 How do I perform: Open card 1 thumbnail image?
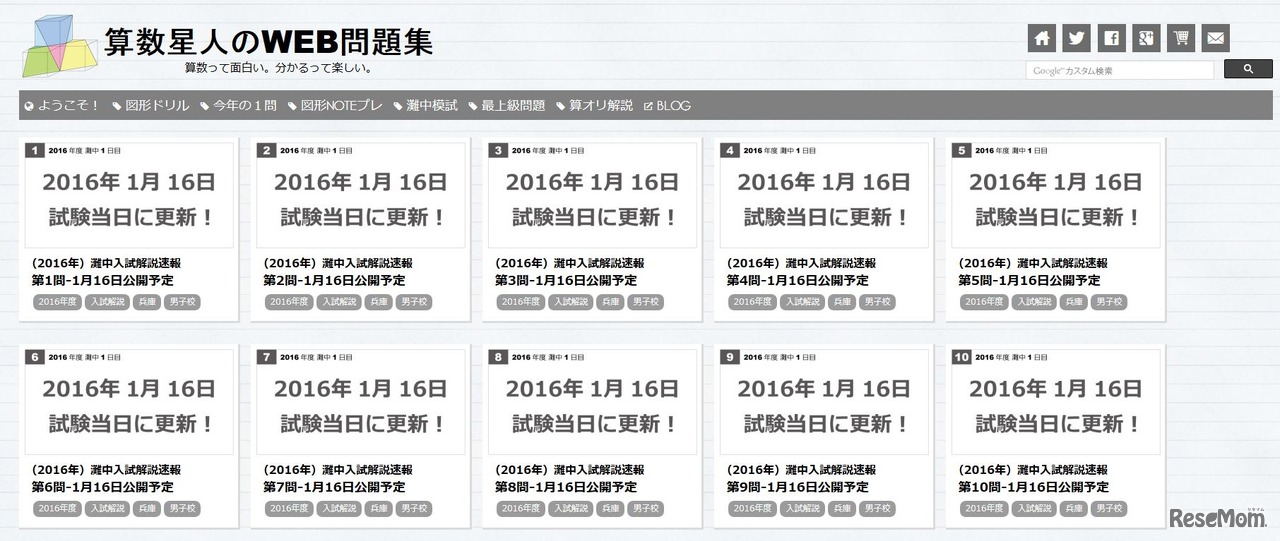tap(129, 195)
